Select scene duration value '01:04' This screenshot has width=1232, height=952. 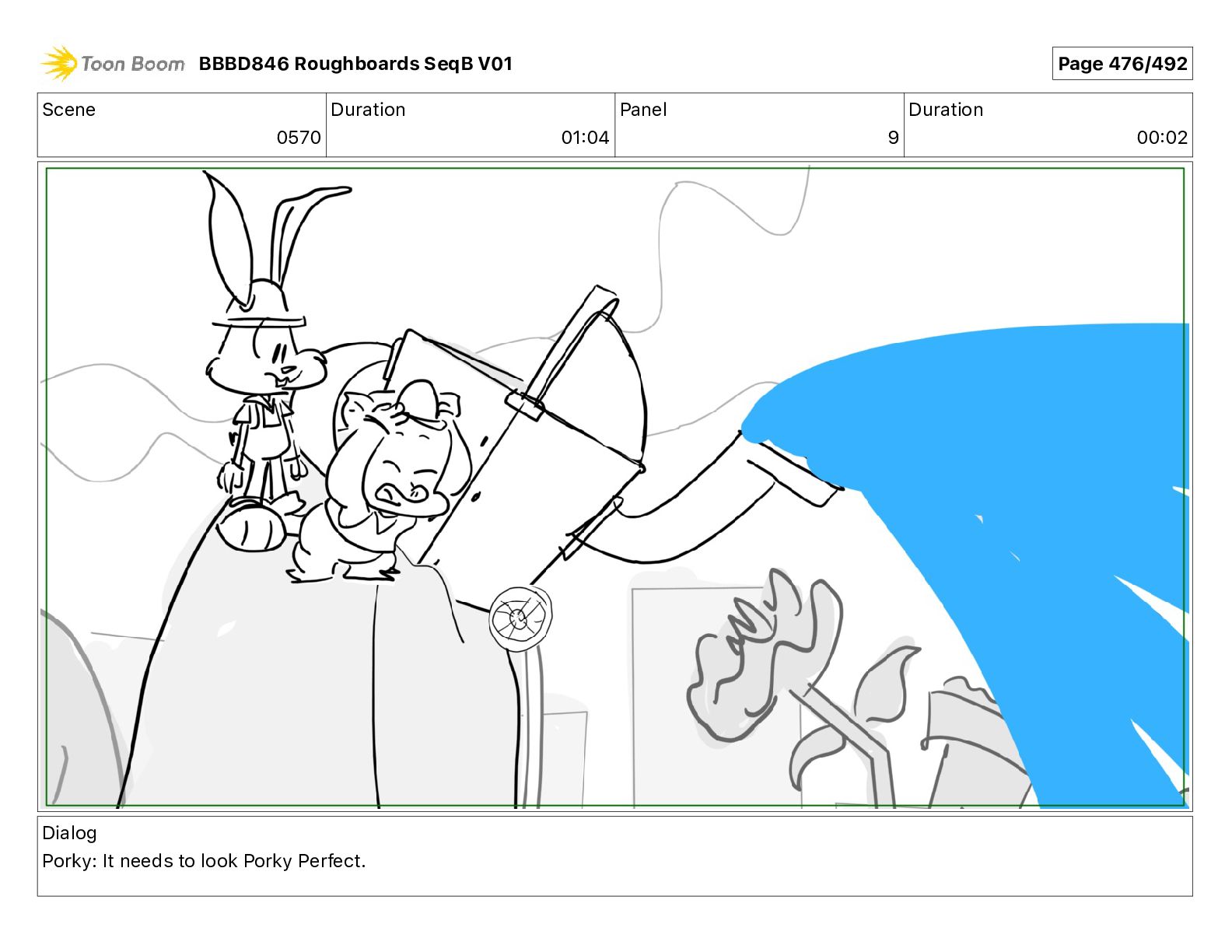[x=585, y=138]
